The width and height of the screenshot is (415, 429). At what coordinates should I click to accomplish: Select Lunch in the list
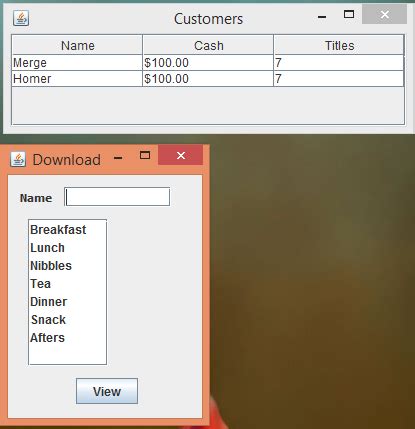click(x=68, y=248)
